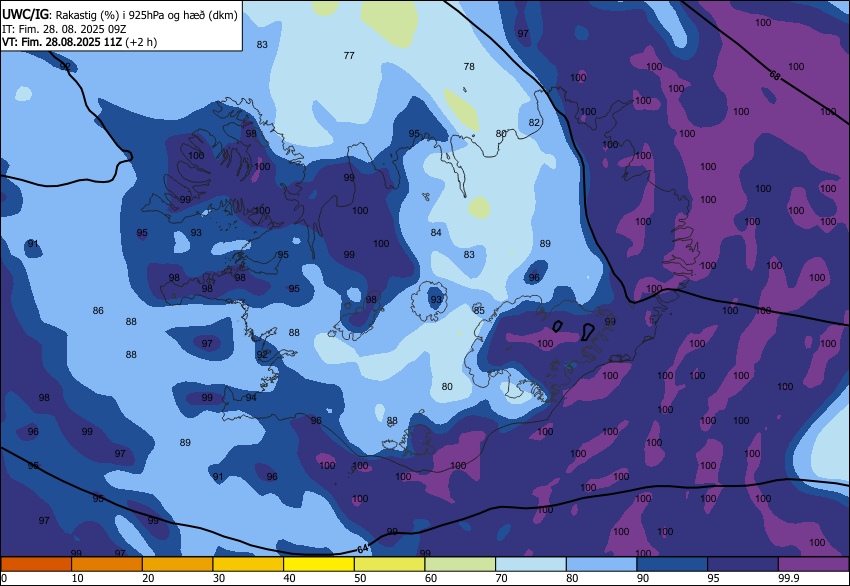The width and height of the screenshot is (850, 586).
Task: Click the humidity value '77' on the map
Action: pyautogui.click(x=349, y=55)
